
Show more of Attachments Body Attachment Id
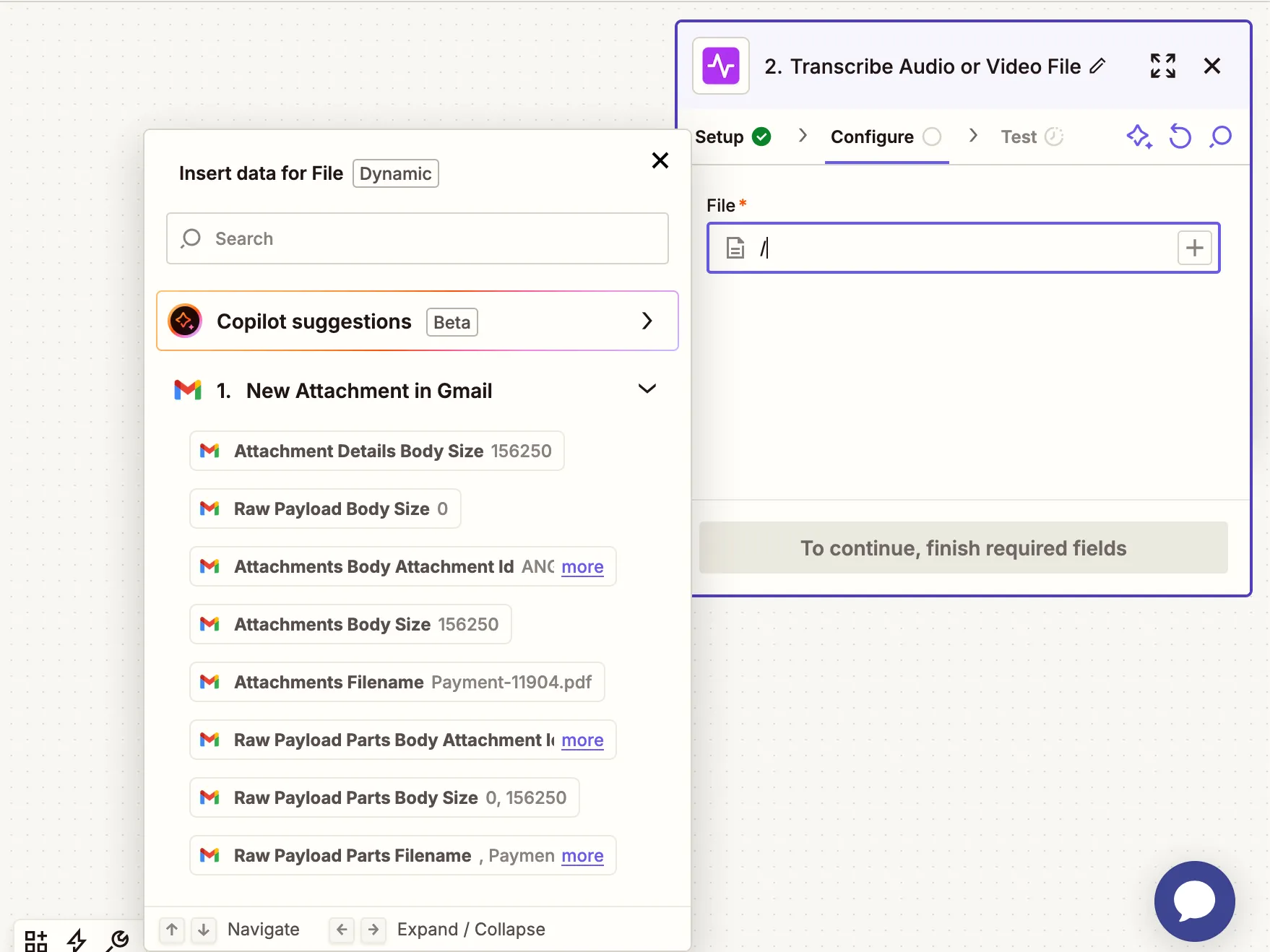point(582,567)
